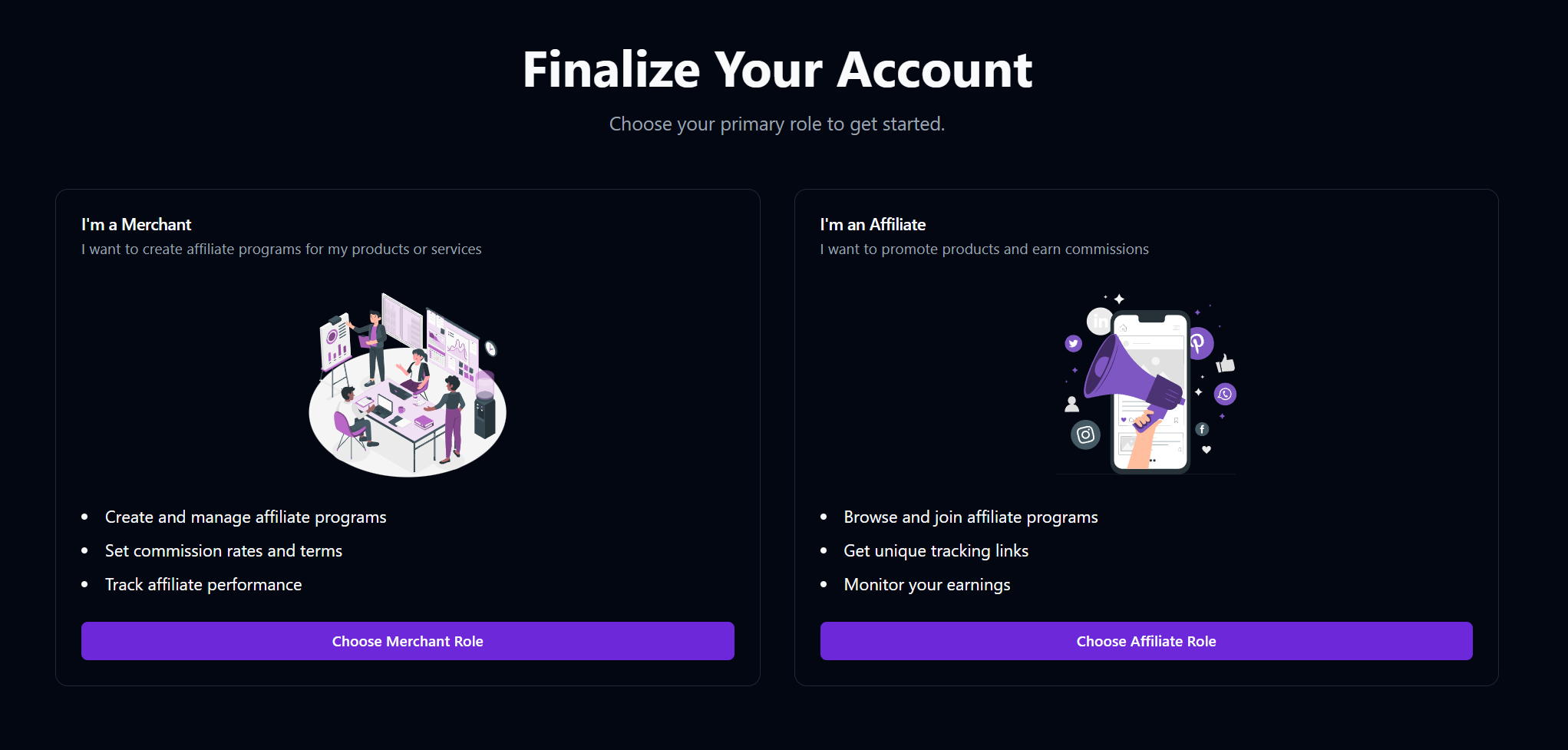Choose Merchant Role
Viewport: 1568px width, 750px height.
(408, 641)
